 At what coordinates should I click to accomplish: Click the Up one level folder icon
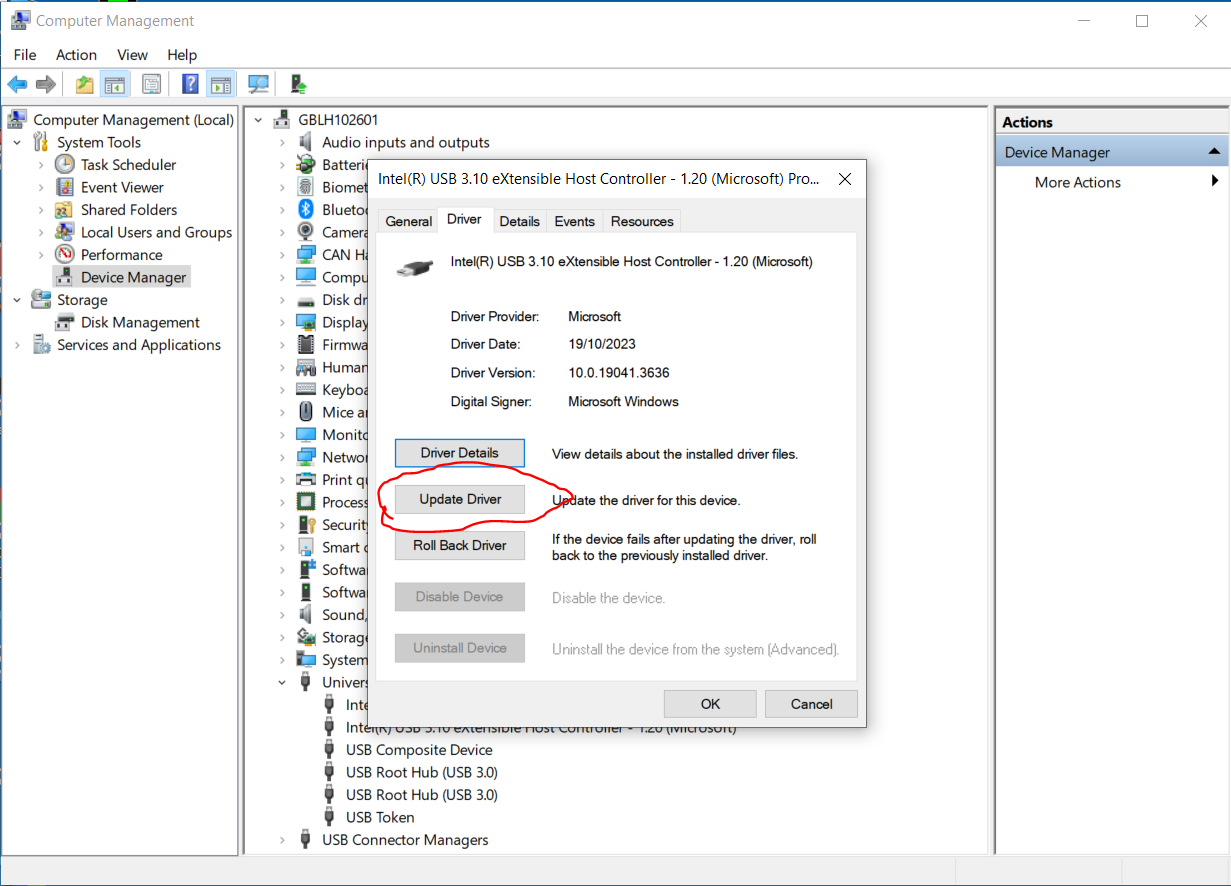85,85
